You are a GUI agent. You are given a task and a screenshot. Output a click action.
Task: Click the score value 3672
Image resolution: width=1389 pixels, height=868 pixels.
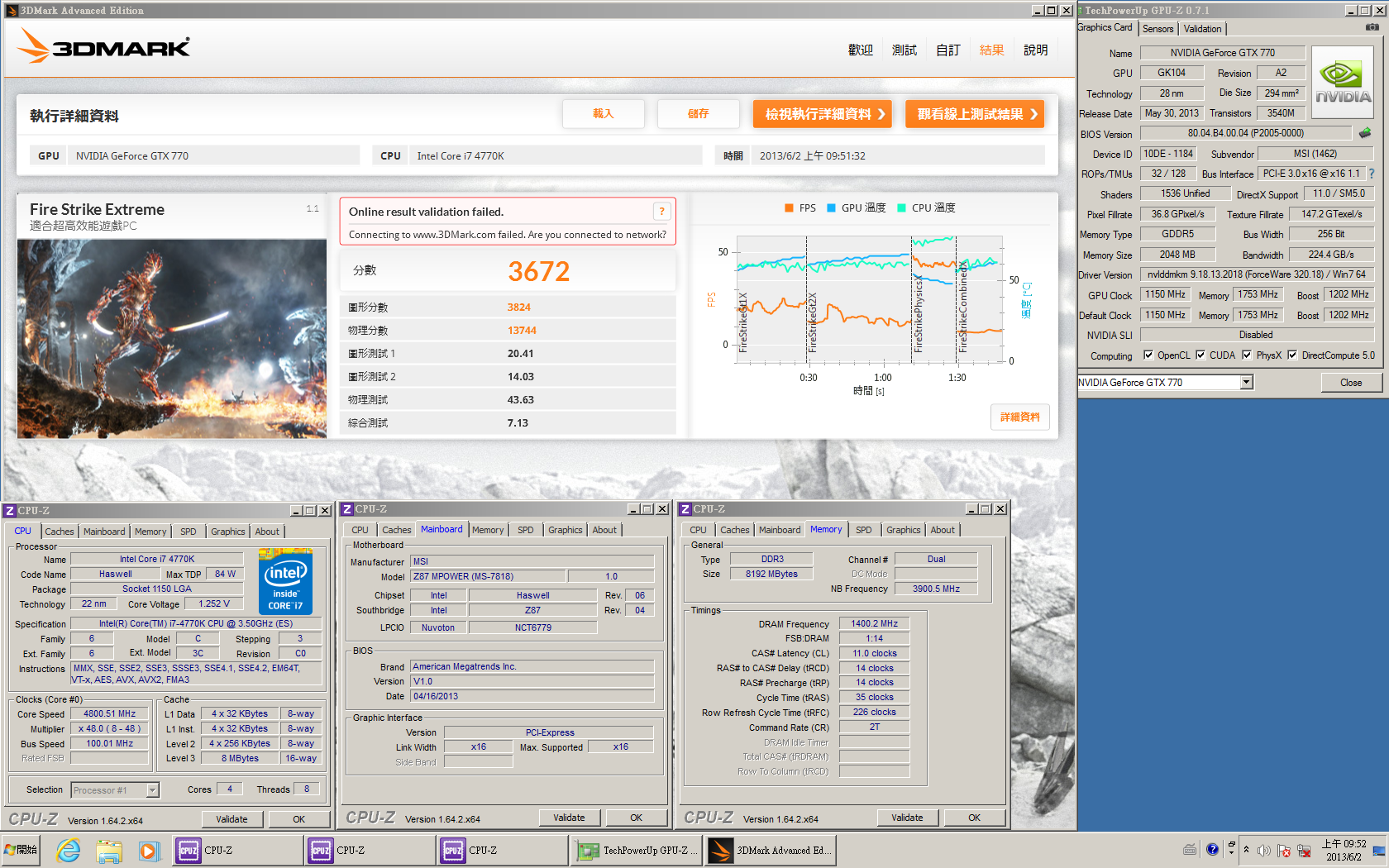539,271
